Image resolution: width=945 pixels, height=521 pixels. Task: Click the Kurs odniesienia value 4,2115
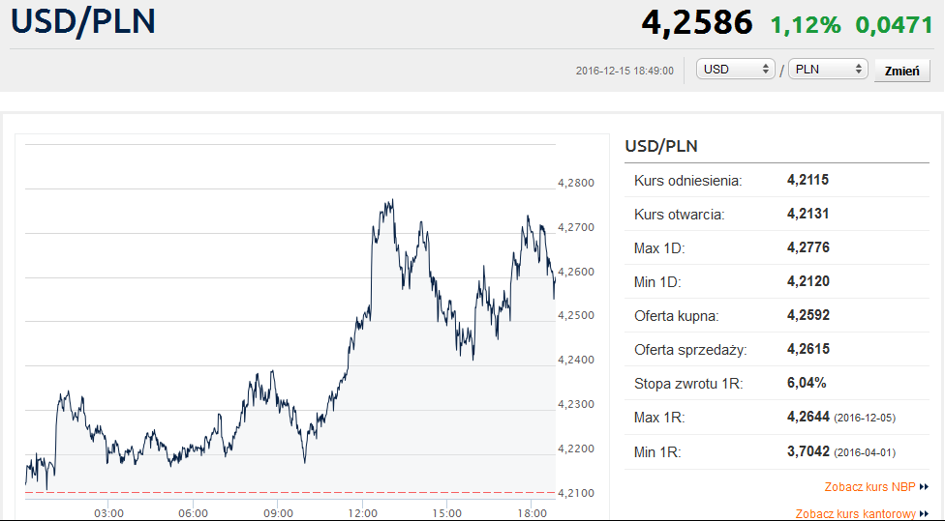click(x=808, y=180)
